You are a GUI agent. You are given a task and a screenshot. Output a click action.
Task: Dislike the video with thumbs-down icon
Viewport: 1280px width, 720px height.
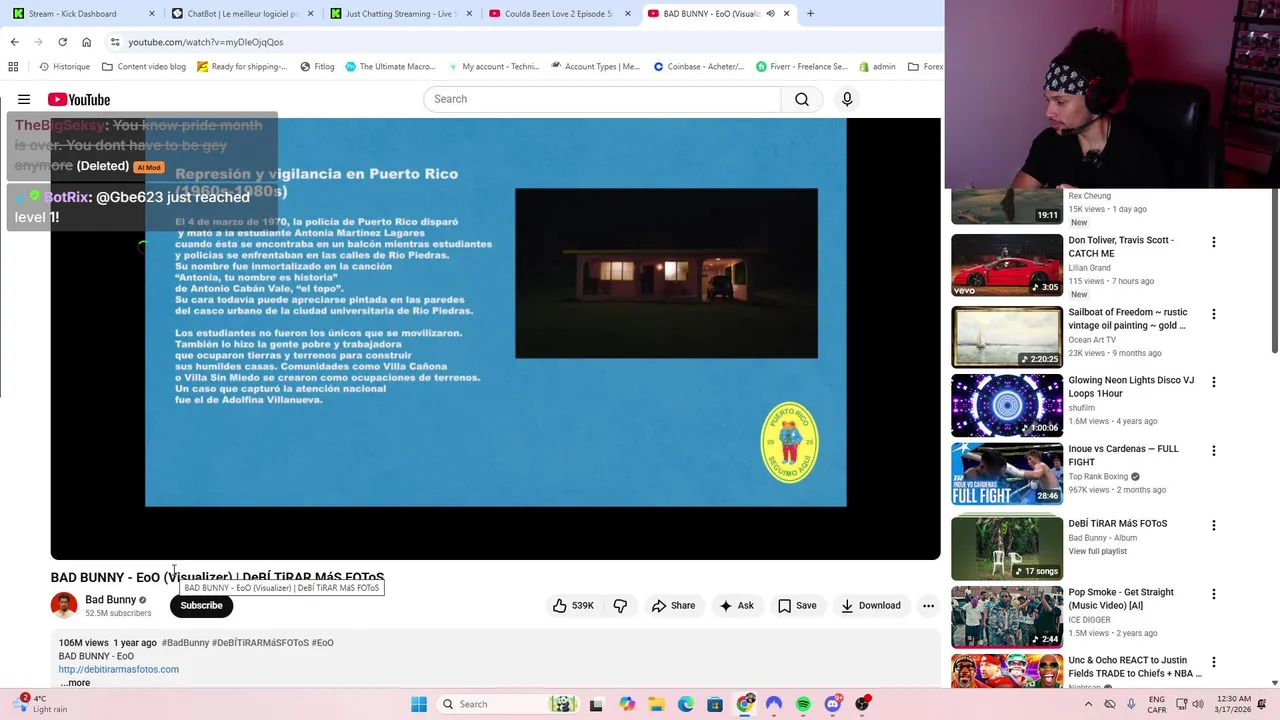tap(620, 605)
